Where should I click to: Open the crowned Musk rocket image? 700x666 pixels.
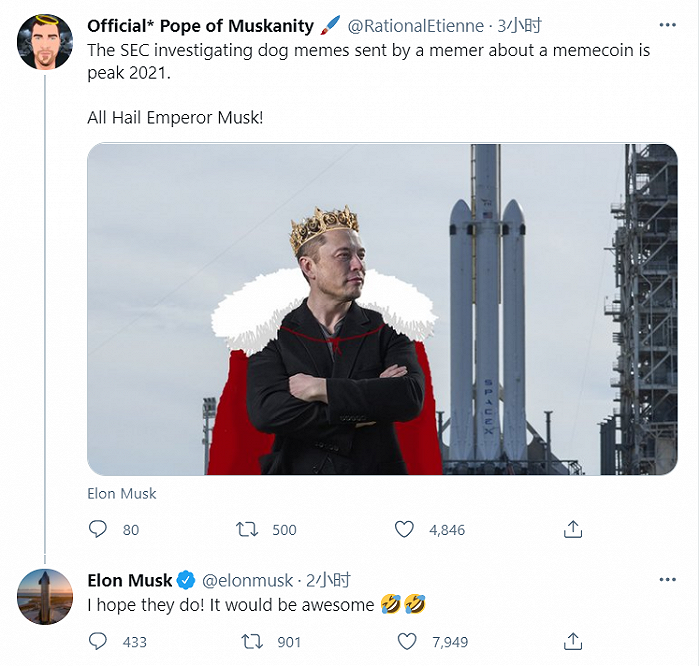[382, 309]
